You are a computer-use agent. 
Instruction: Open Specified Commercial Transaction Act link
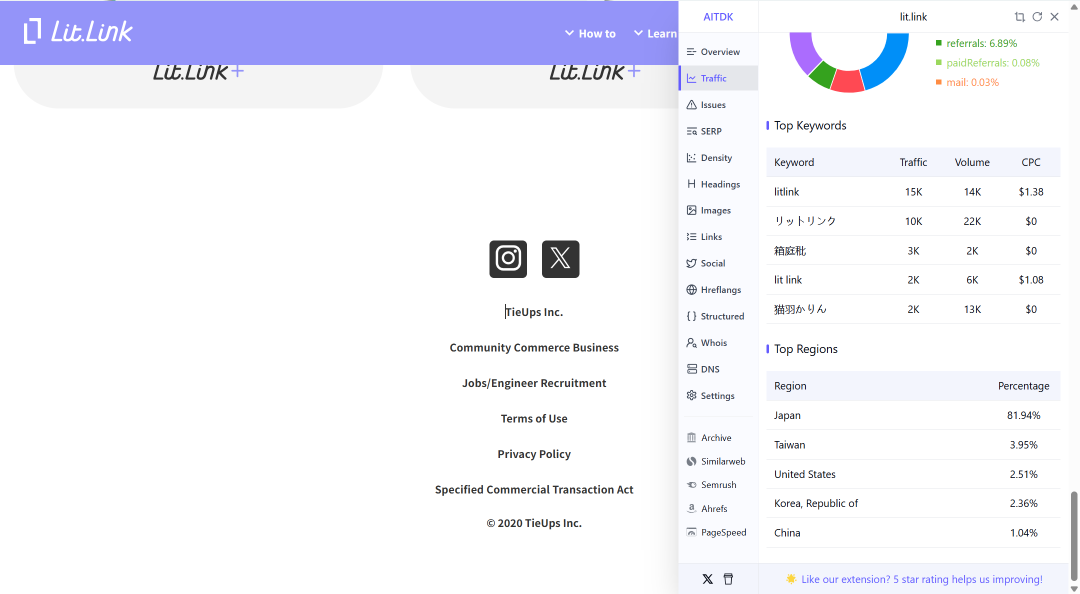[534, 489]
